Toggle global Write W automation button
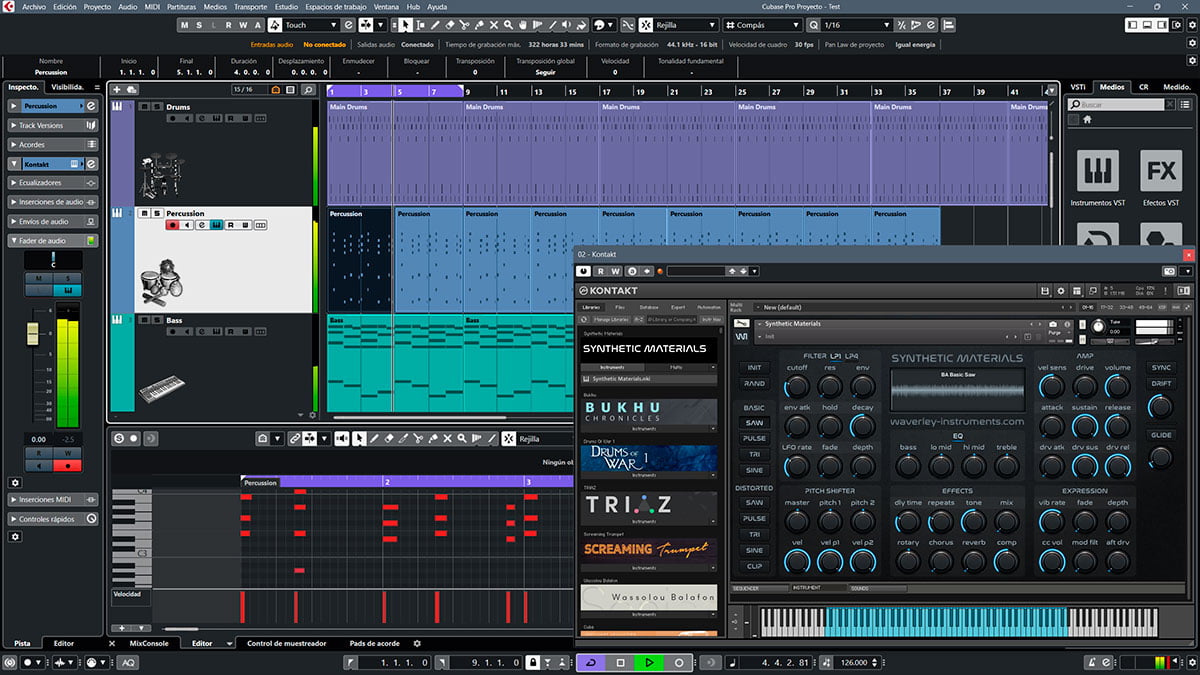Image resolution: width=1200 pixels, height=675 pixels. [242, 25]
